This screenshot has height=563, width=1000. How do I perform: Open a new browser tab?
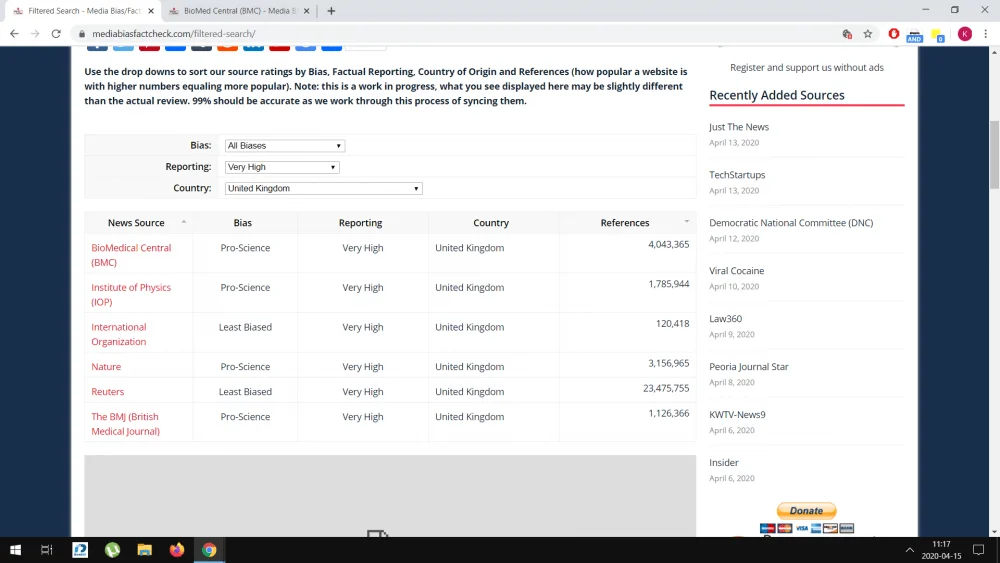point(331,11)
